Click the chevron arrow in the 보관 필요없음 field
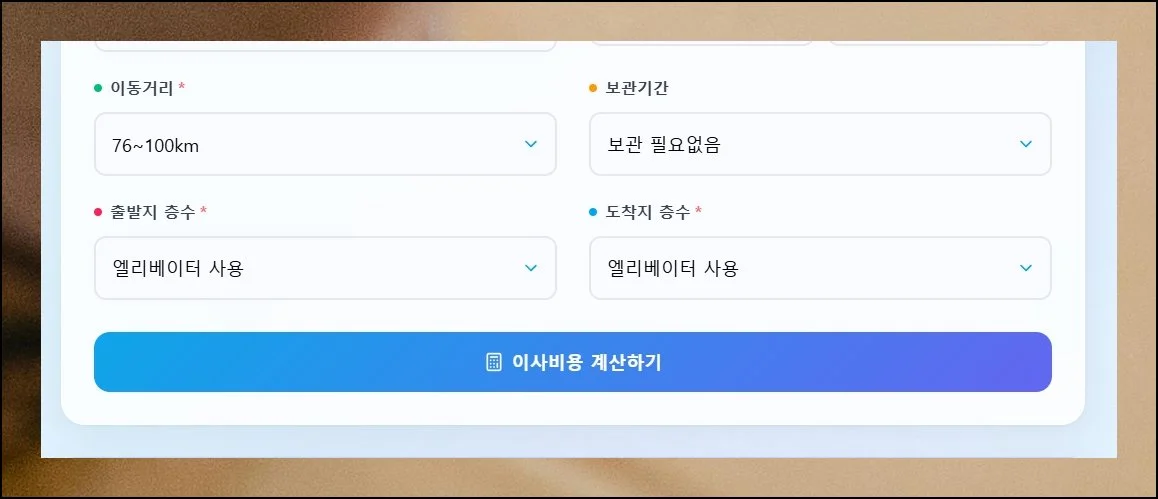The height and width of the screenshot is (499, 1158). (1025, 144)
